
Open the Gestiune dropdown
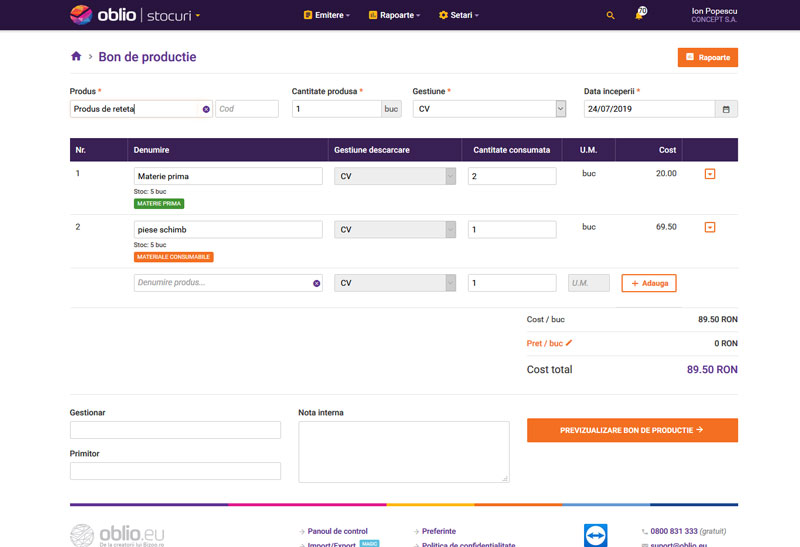pos(489,109)
